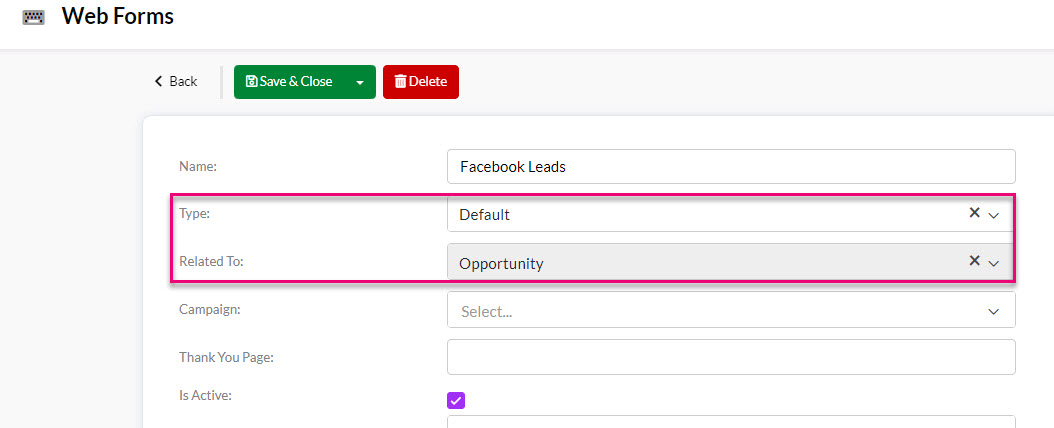Click into the Thank You Page field
1054x428 pixels.
pyautogui.click(x=731, y=357)
